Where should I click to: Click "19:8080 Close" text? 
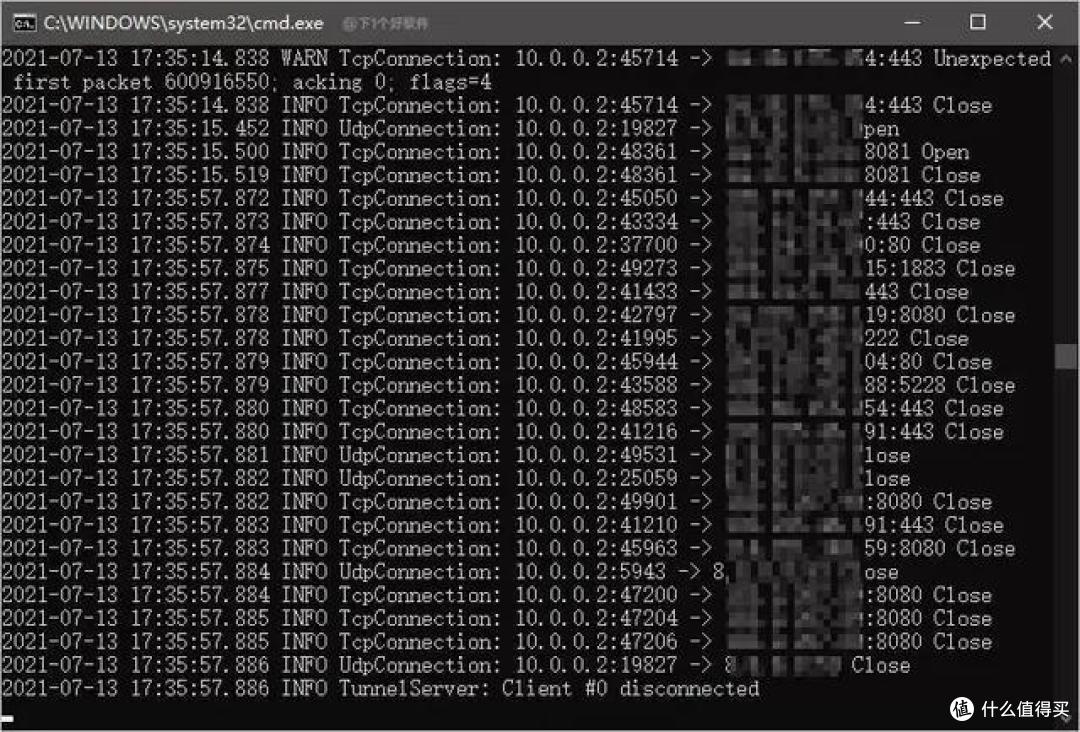point(939,316)
